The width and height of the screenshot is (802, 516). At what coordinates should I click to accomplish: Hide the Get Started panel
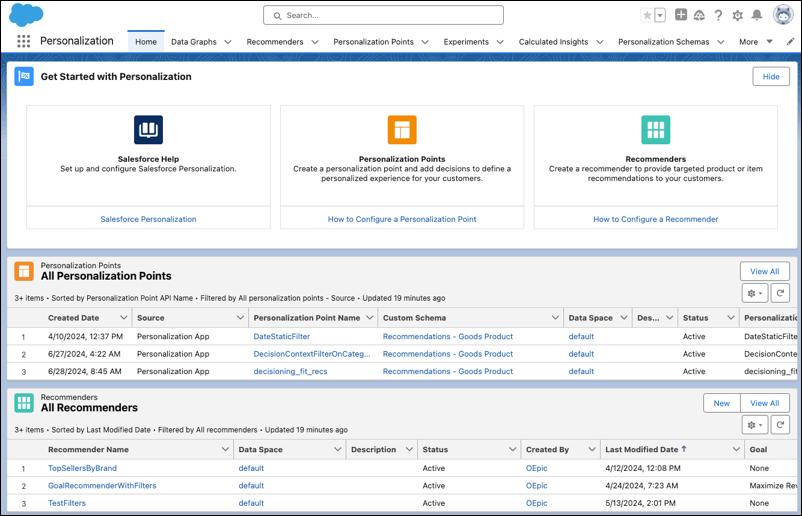pos(770,77)
